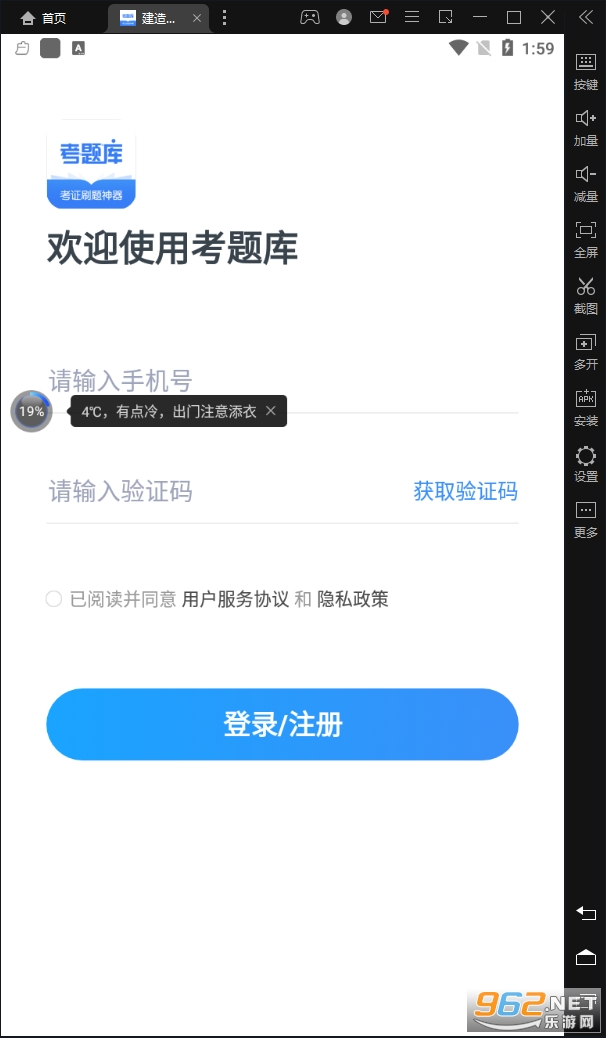Viewport: 606px width, 1038px height.
Task: Increase volume with 加量 icon
Action: [x=585, y=128]
